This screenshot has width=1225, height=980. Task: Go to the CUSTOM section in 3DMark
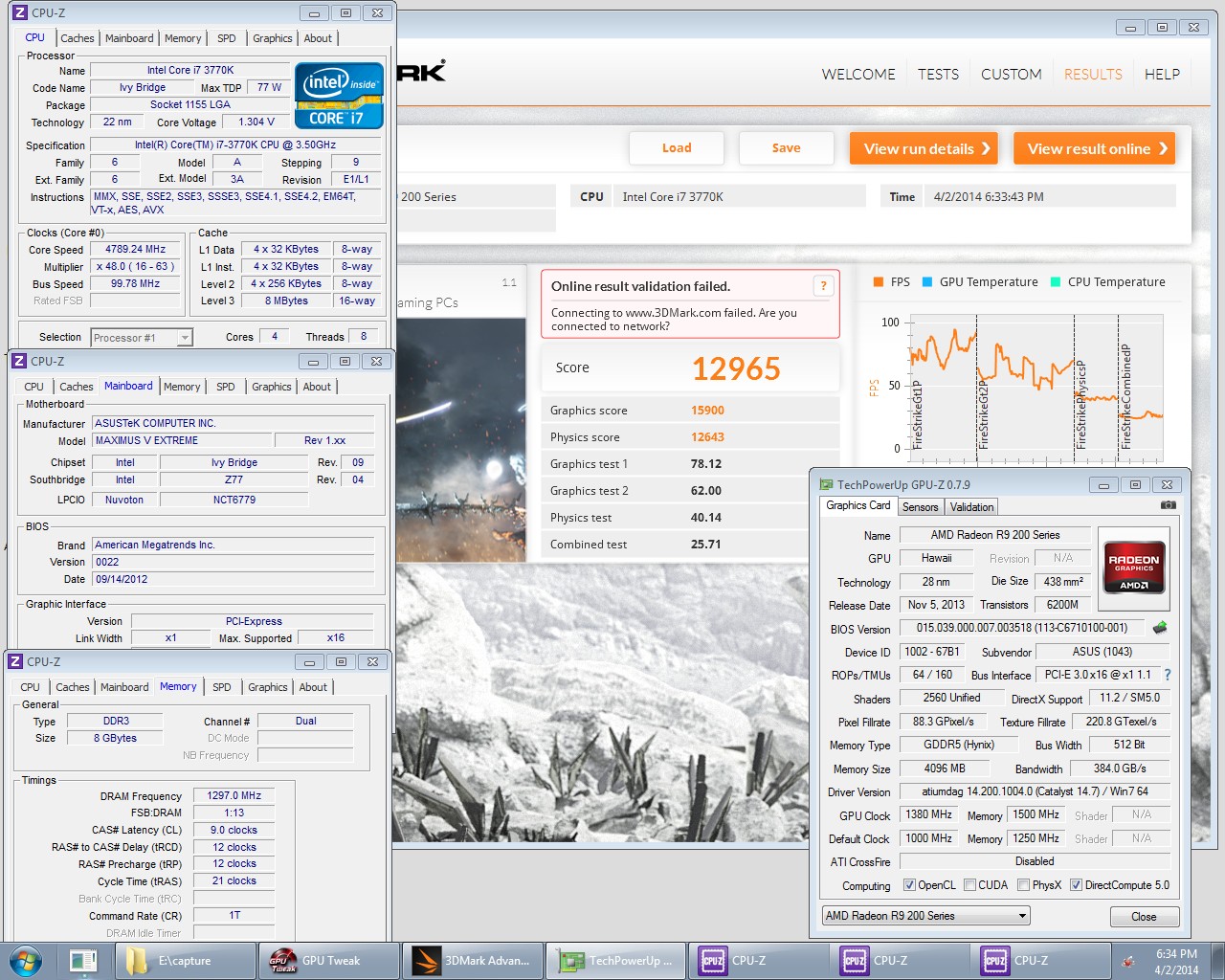click(x=1012, y=74)
